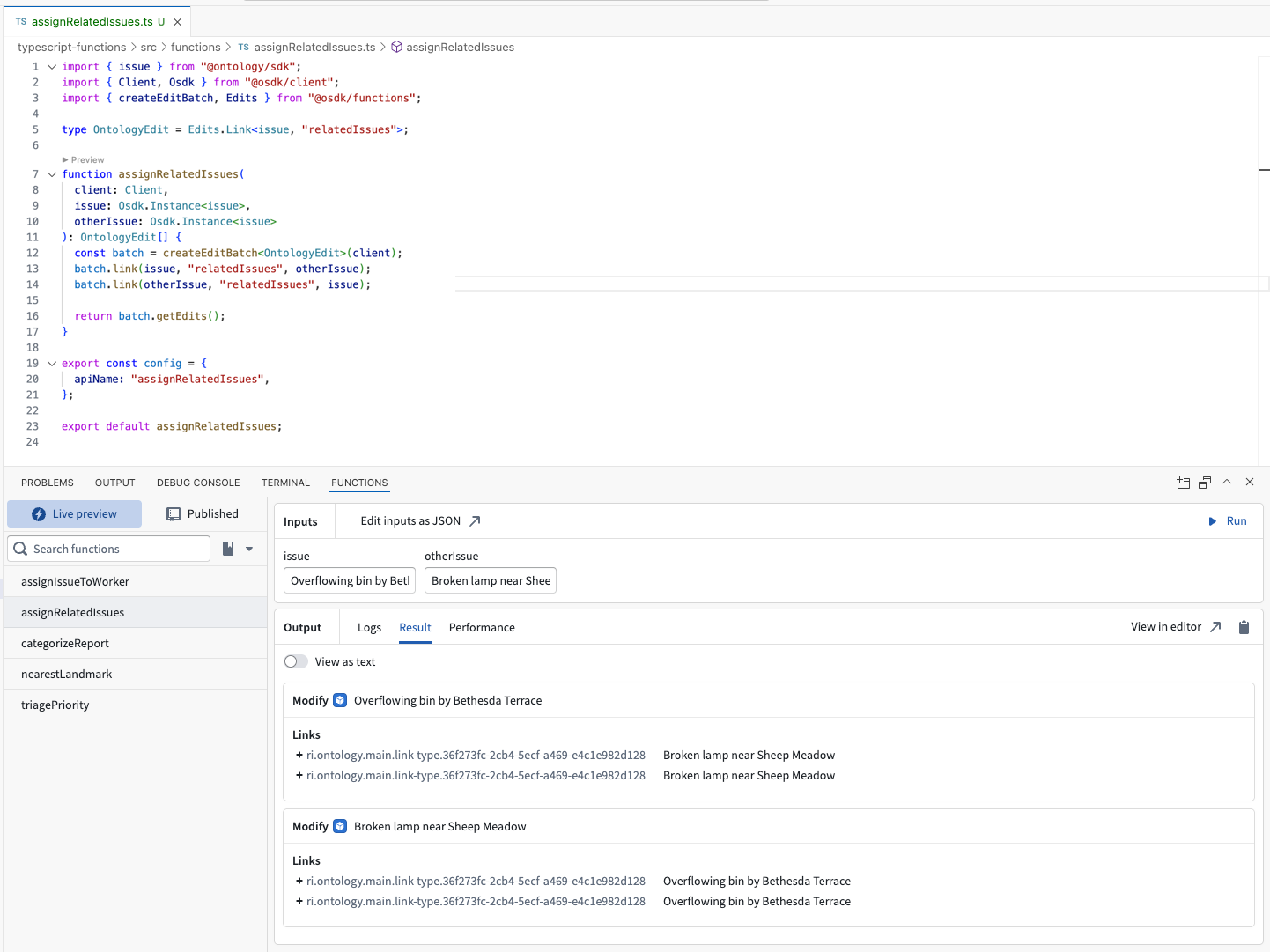
Task: Click the assignRelatedIssues symbol cube icon
Action: click(396, 48)
